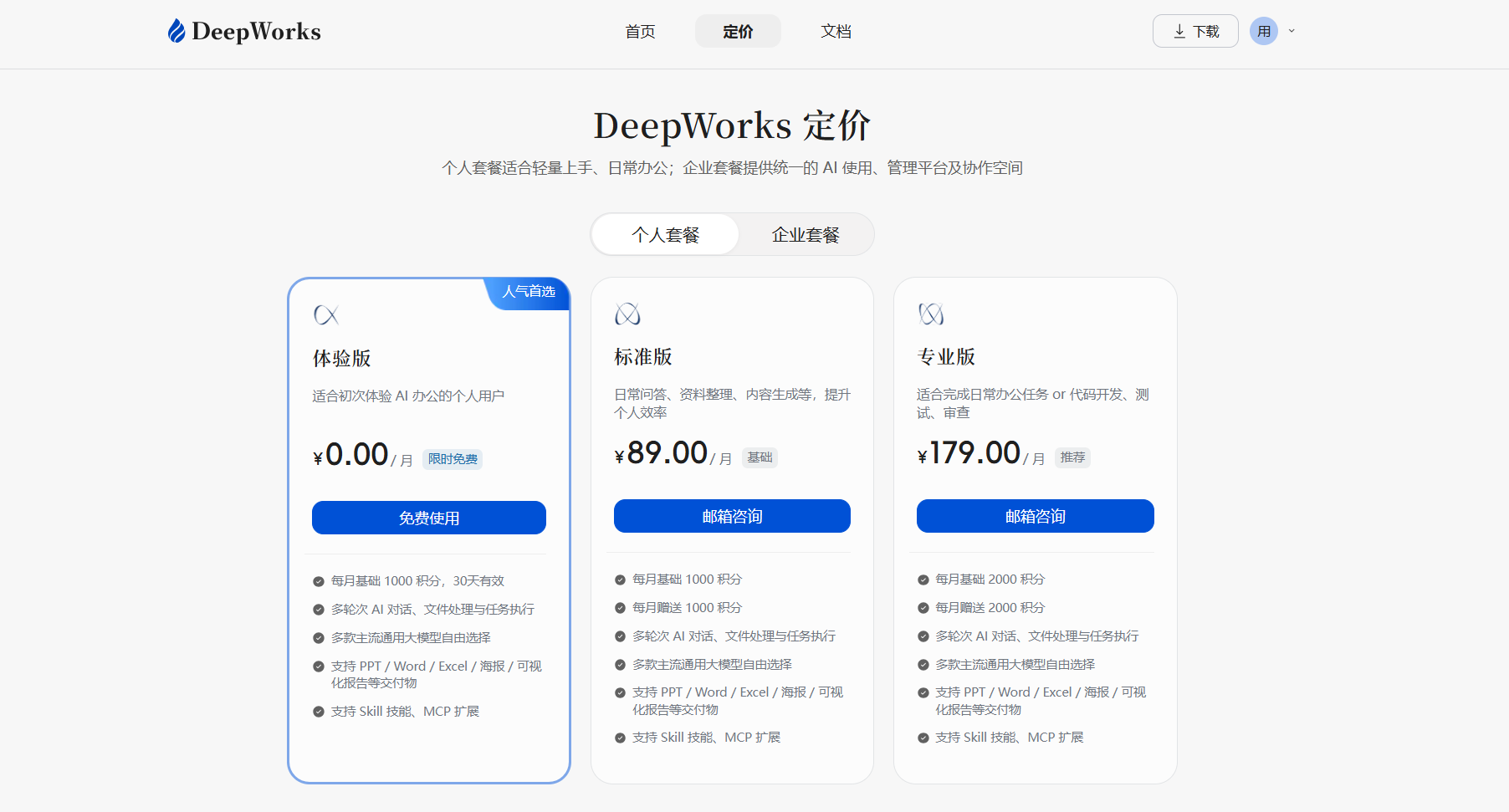This screenshot has width=1509, height=812.
Task: Click the 免费使用 button
Action: [429, 518]
